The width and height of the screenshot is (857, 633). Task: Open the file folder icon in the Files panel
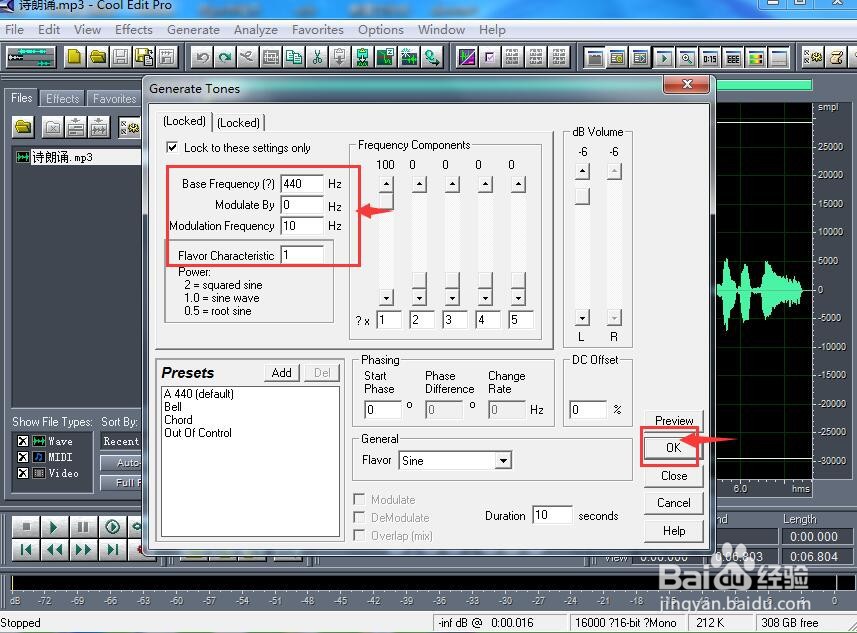coord(24,127)
